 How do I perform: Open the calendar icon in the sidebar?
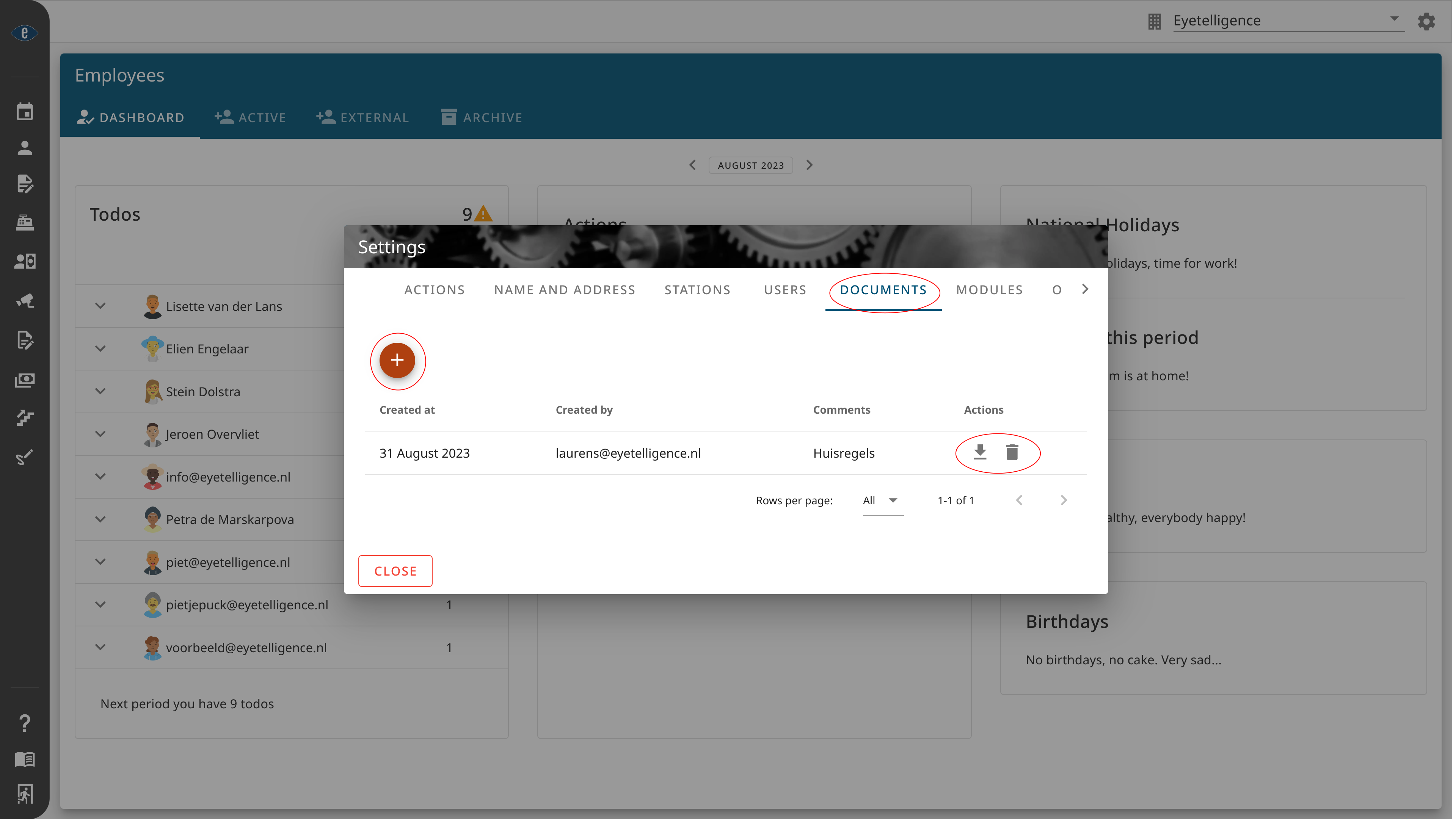coord(24,111)
